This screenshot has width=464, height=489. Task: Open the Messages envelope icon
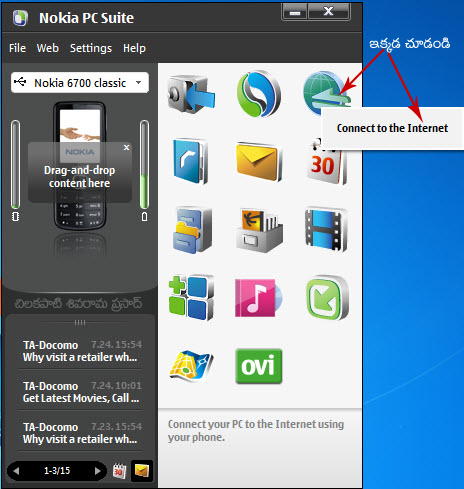coord(259,162)
